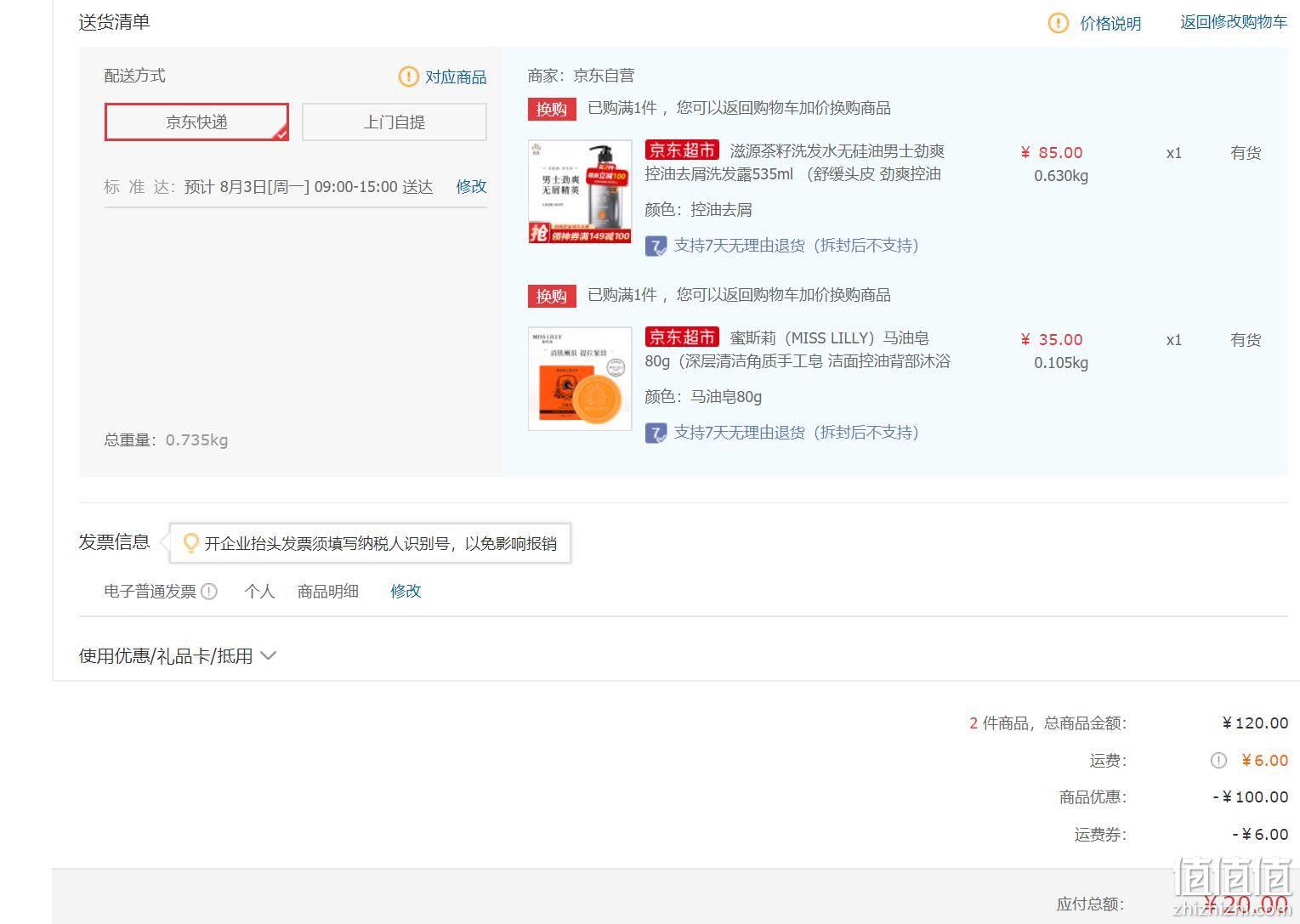The image size is (1300, 924).
Task: Click 运费券 -￥6.00 amount
Action: click(x=1261, y=835)
